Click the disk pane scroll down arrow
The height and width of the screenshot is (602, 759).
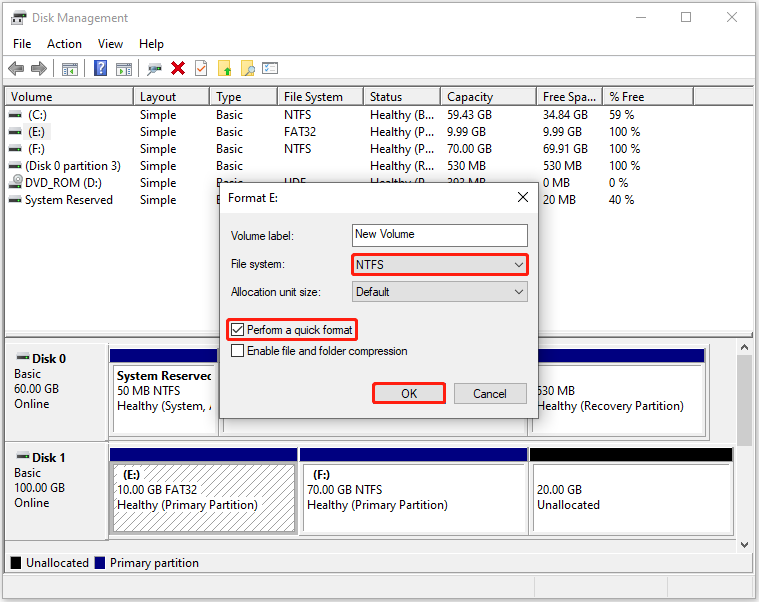click(744, 544)
